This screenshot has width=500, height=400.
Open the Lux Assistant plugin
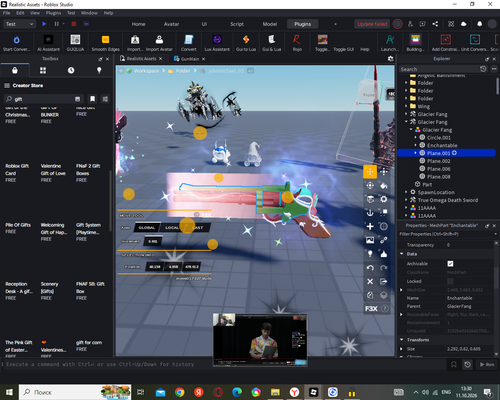217,43
